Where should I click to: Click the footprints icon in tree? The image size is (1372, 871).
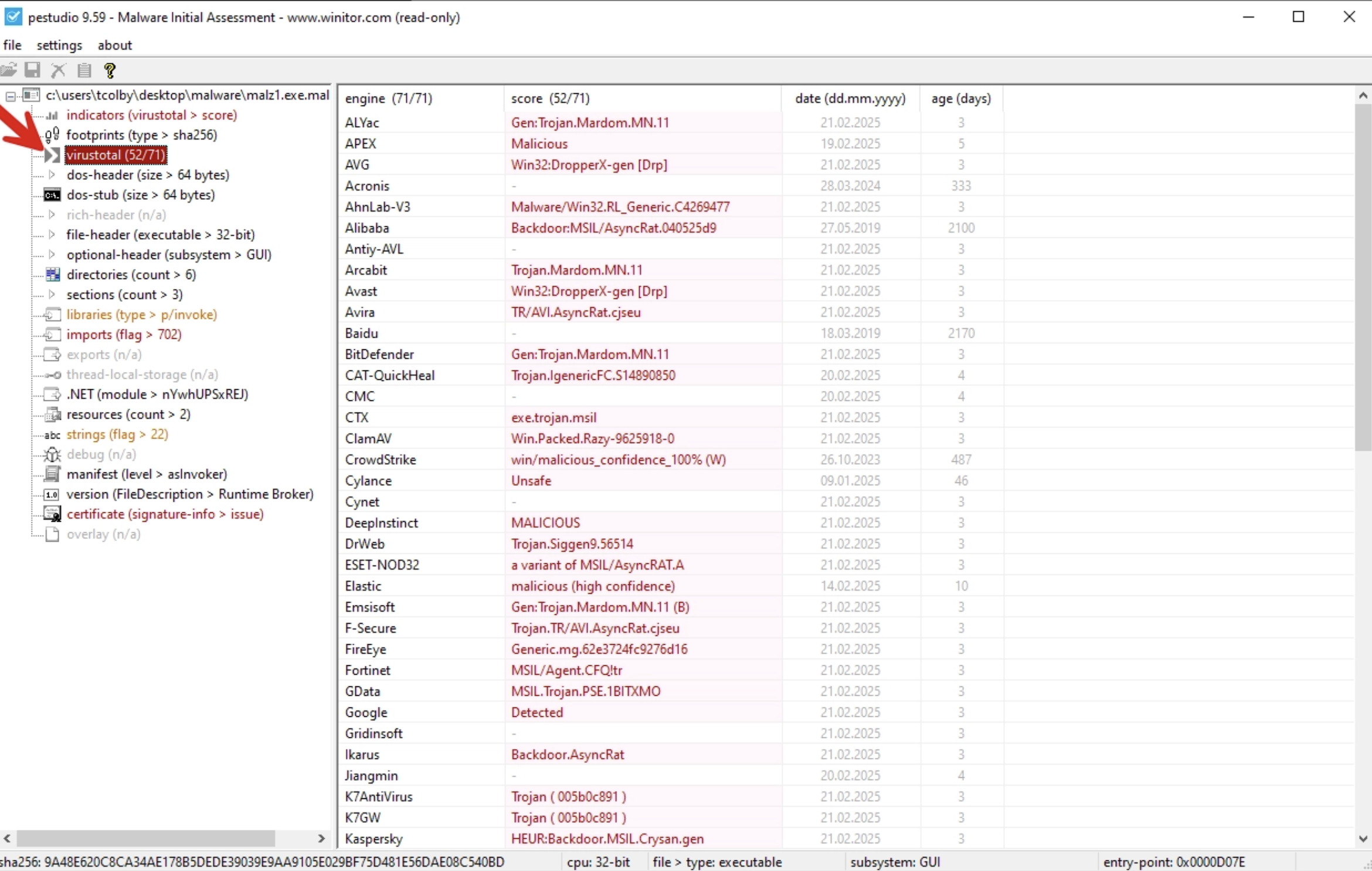(x=52, y=135)
